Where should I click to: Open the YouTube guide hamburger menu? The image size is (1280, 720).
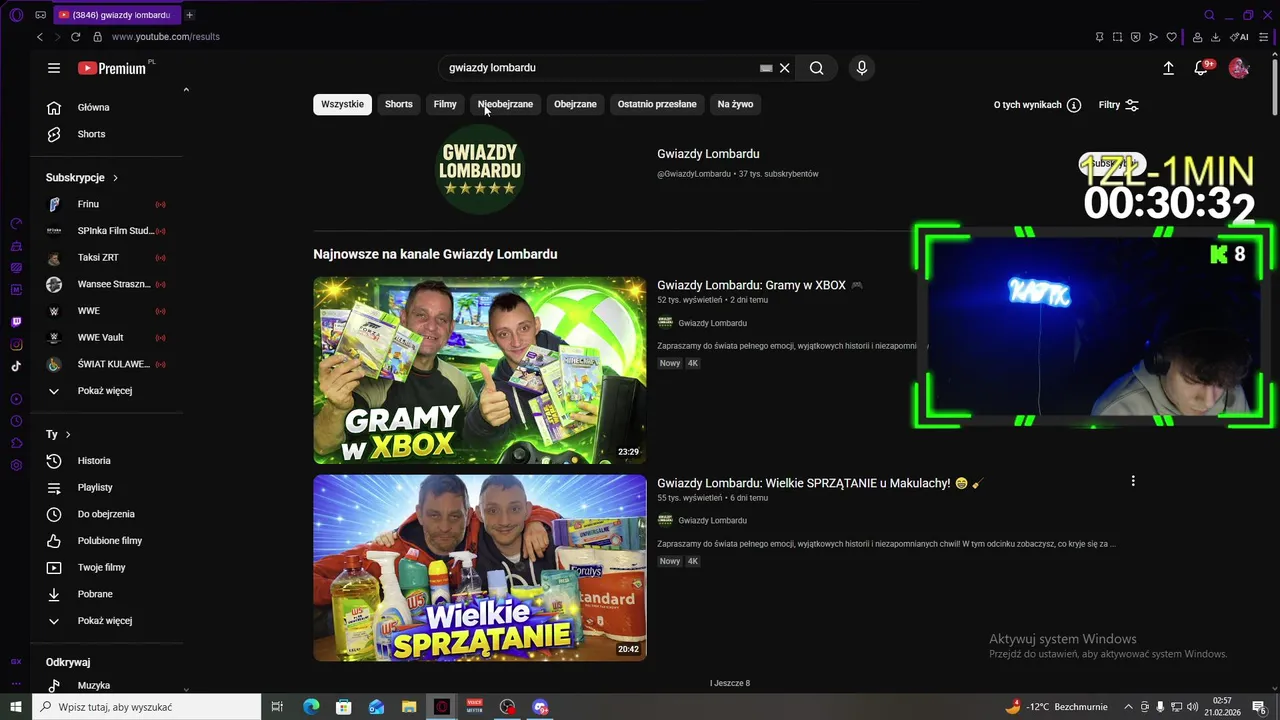54,68
